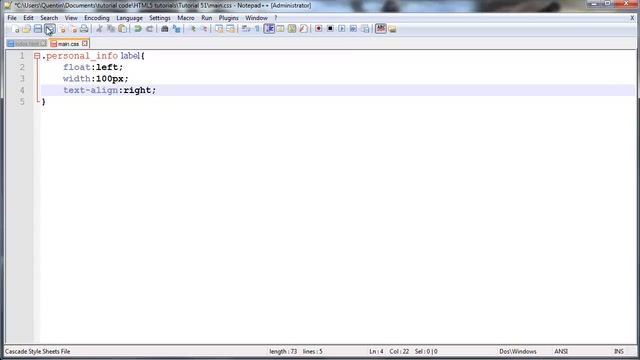Toggle show all characters icon
Screen dimensions: 640x360
257,29
